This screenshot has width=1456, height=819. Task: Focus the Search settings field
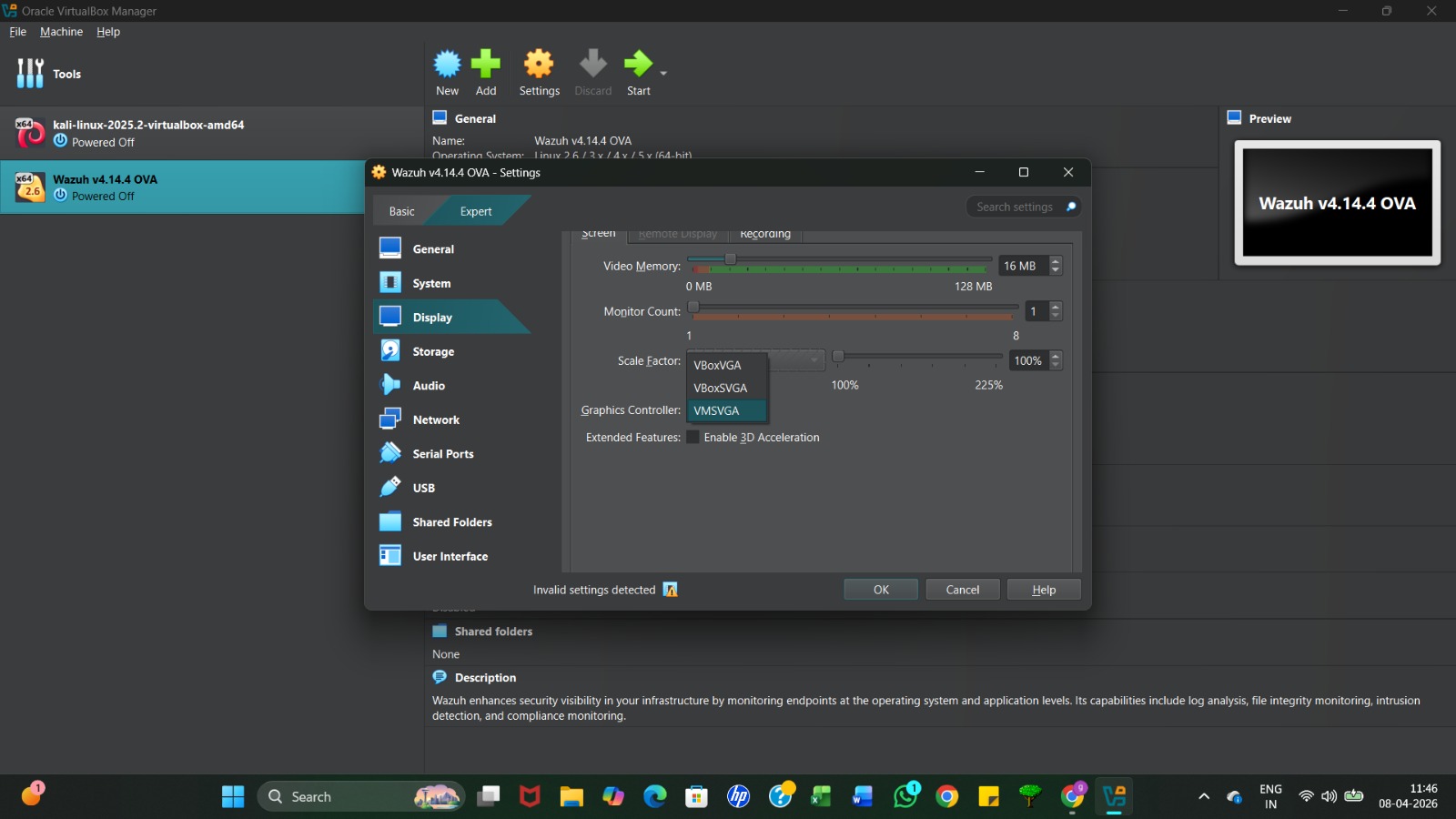tap(1015, 207)
